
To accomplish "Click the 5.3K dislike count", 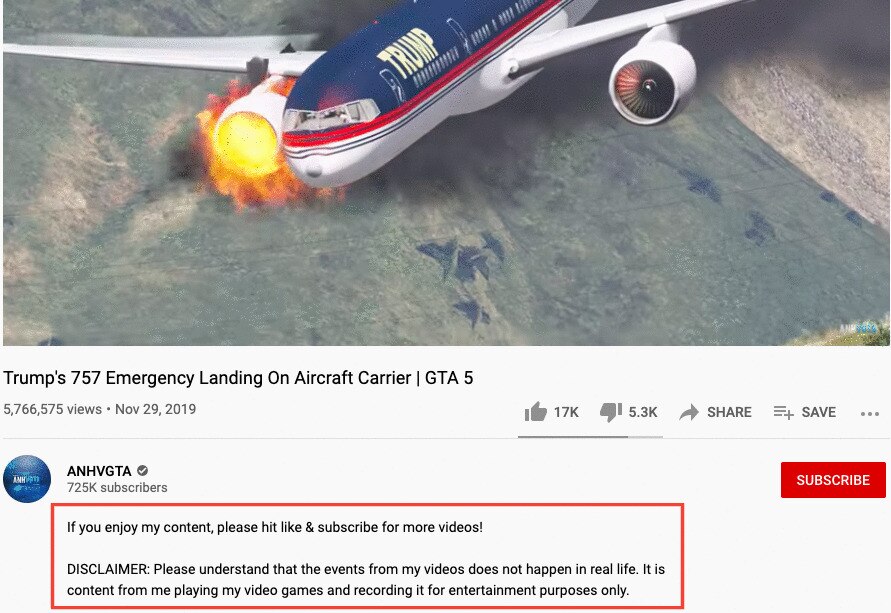I will tap(643, 412).
